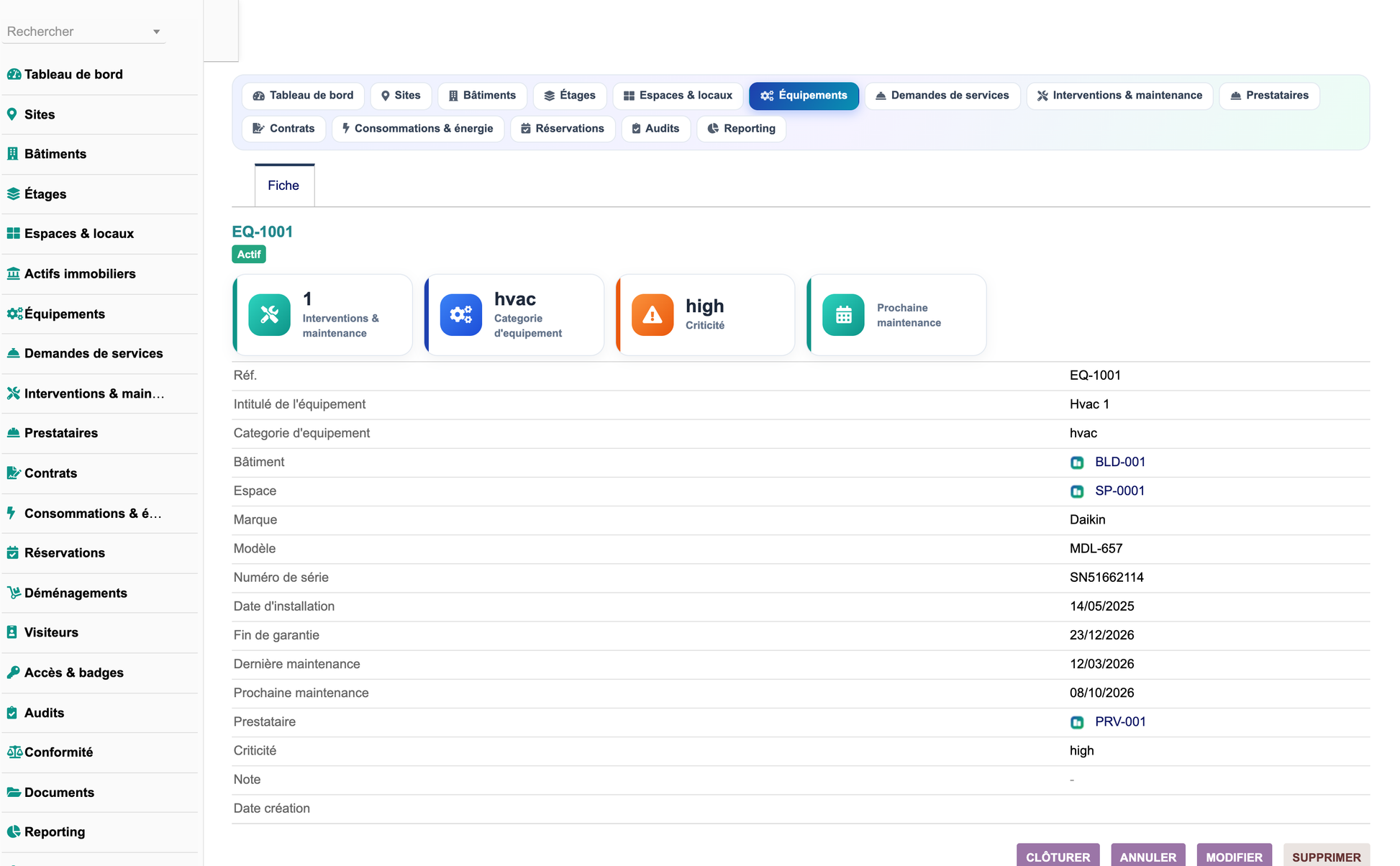Go to Sites in top navigation
Screen dimensions: 1400x866
tap(401, 96)
